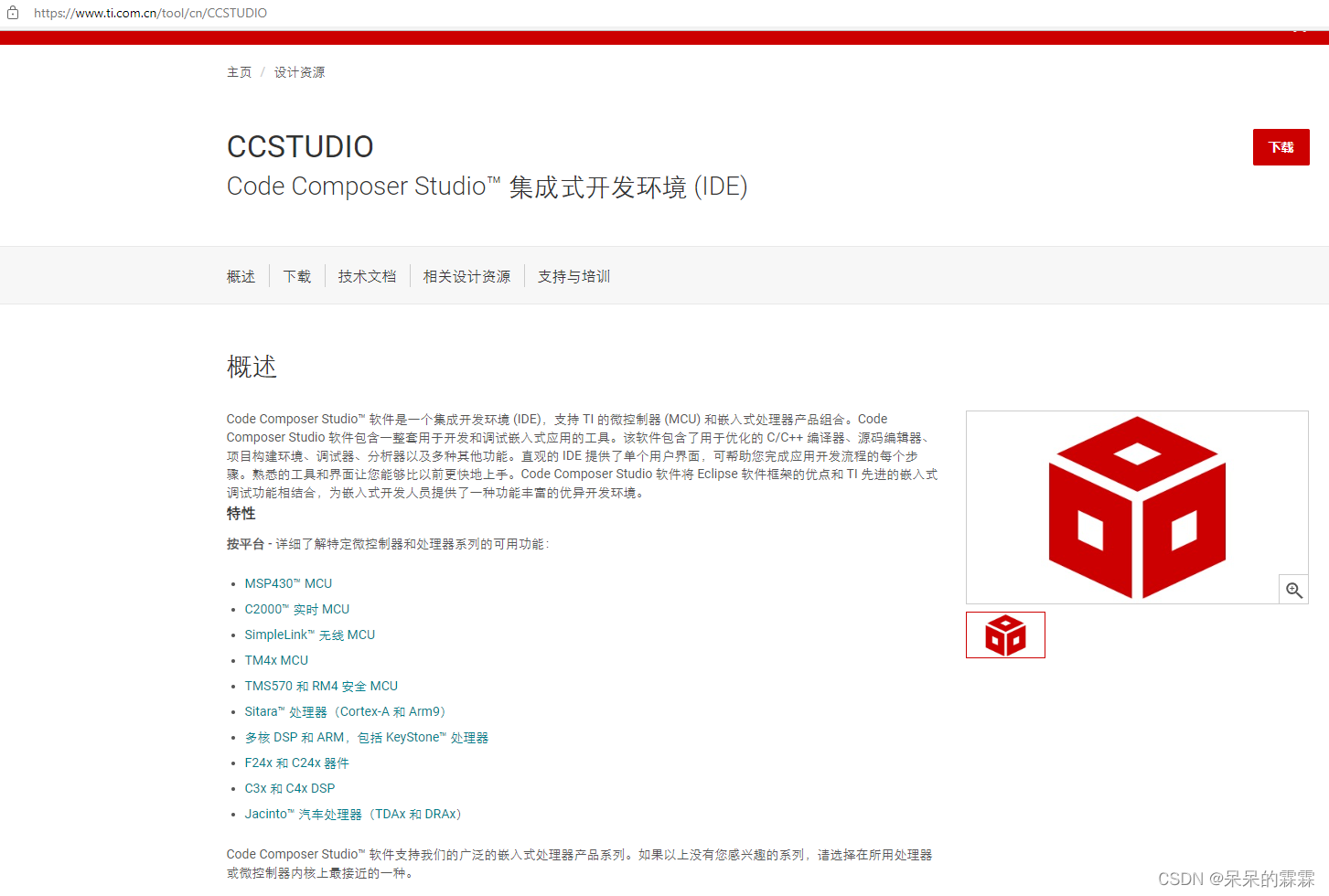
Task: Click the red 下载 download button
Action: 1281,146
